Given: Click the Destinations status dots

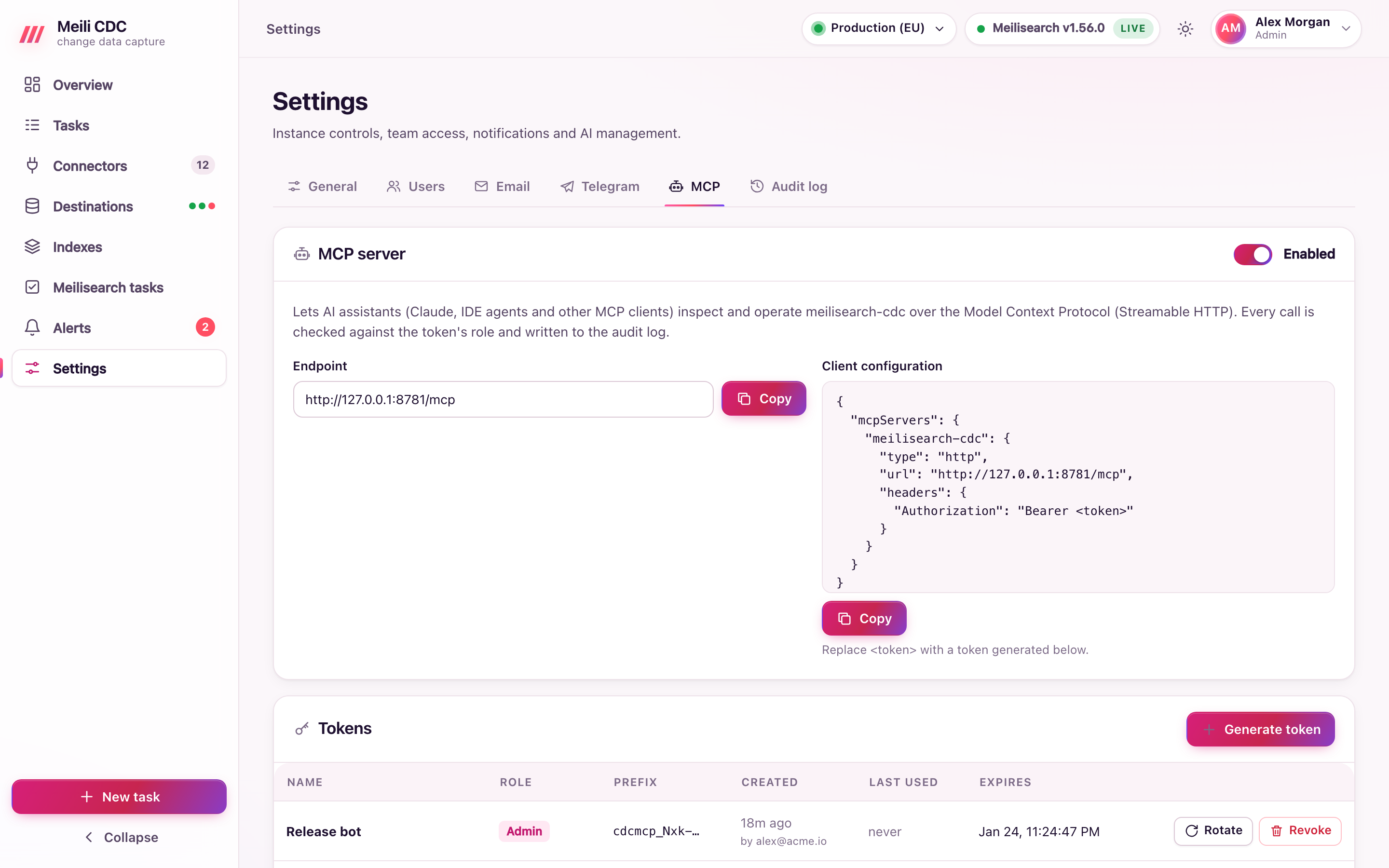Looking at the screenshot, I should pos(202,206).
